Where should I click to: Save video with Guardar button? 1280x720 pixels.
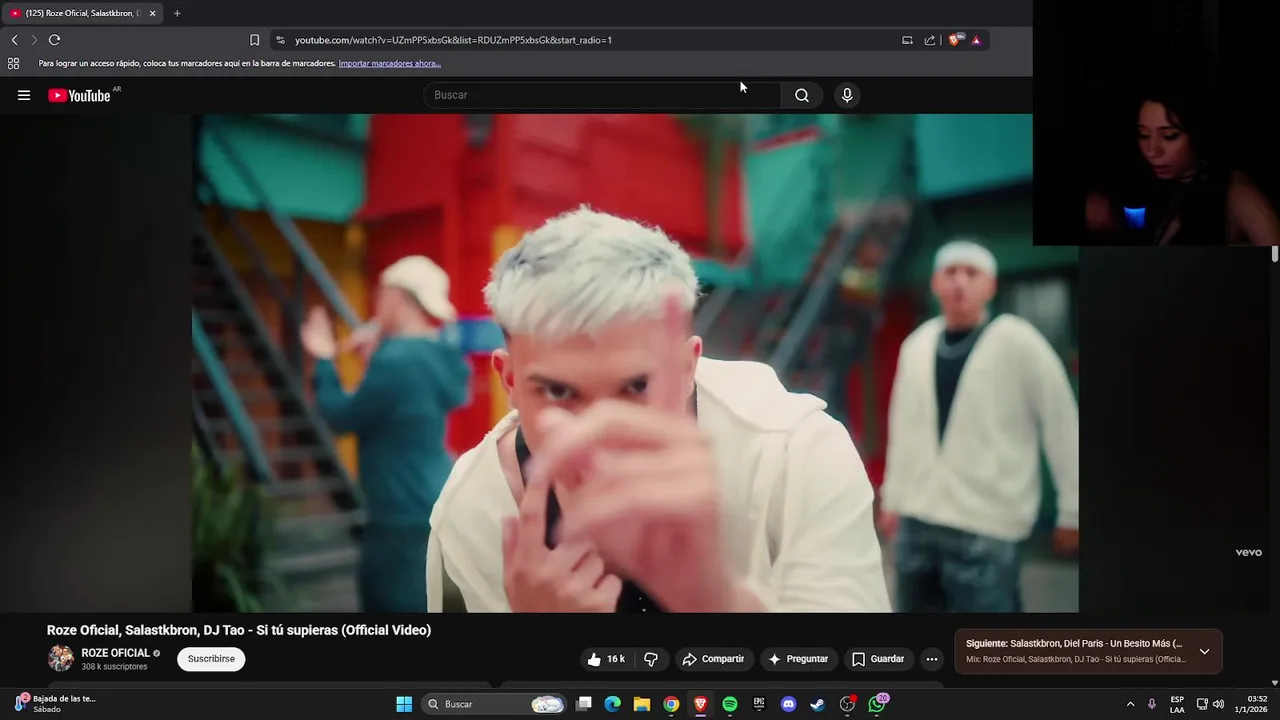878,659
